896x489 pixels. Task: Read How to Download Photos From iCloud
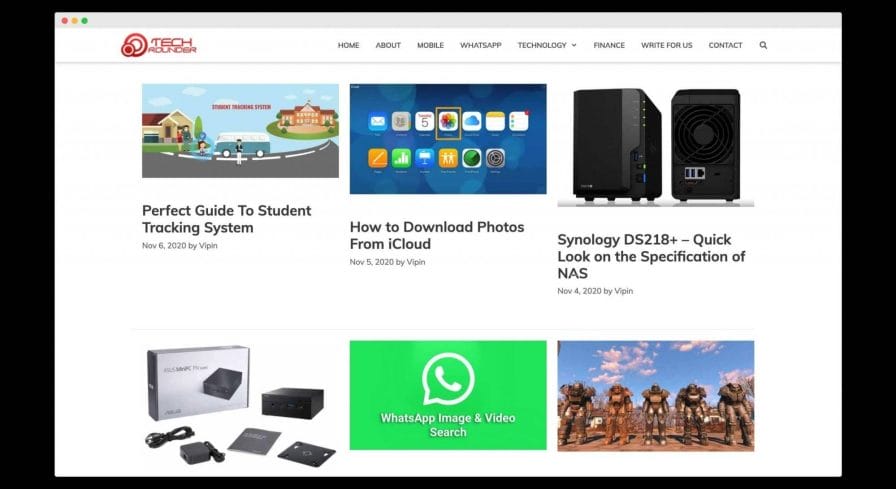click(437, 235)
